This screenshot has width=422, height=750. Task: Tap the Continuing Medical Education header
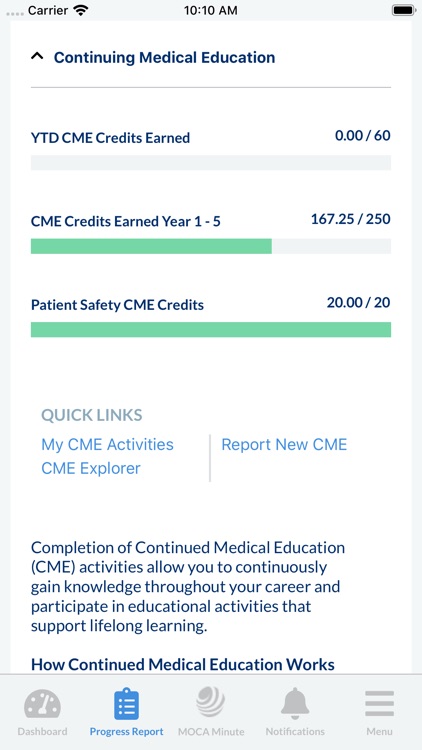tap(164, 57)
